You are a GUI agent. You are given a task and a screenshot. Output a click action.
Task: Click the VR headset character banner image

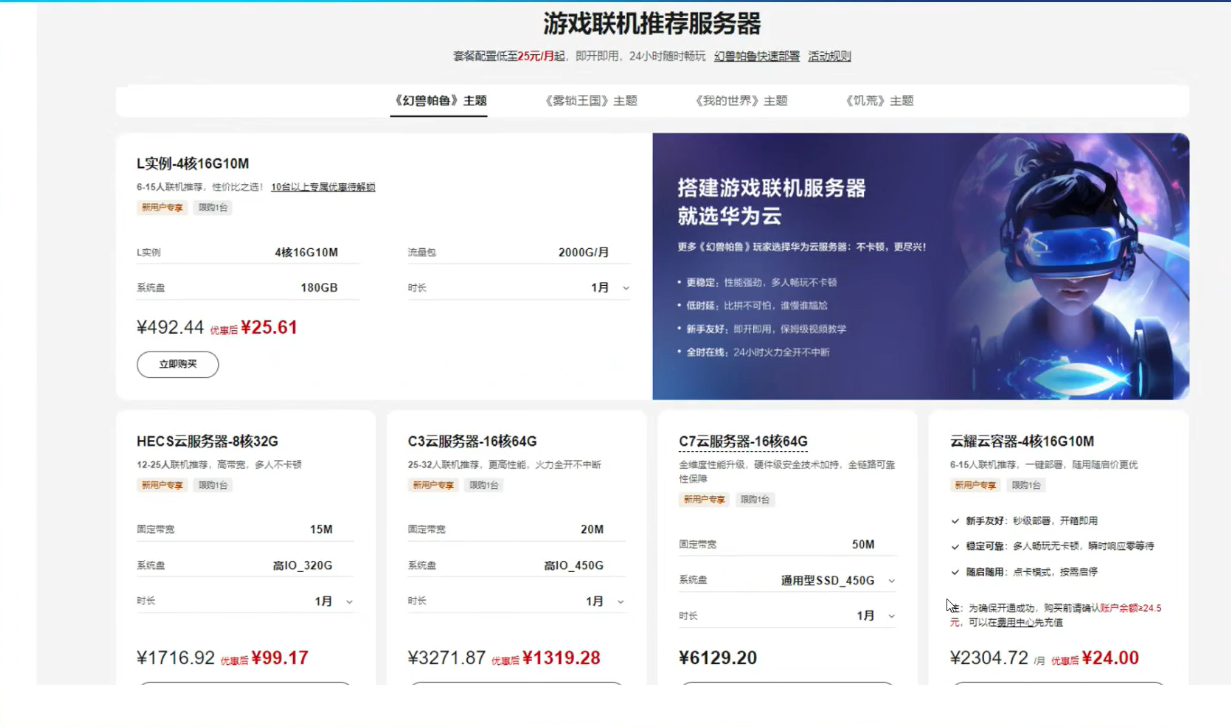pyautogui.click(x=921, y=266)
